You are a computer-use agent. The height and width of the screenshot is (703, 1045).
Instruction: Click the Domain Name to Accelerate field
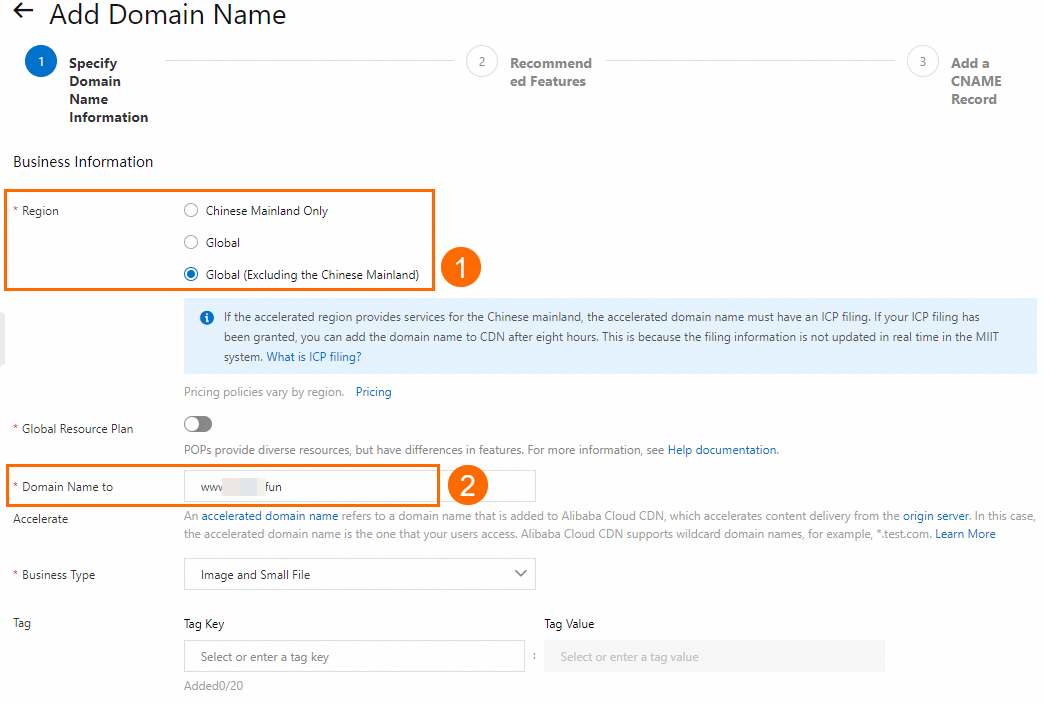(x=360, y=487)
